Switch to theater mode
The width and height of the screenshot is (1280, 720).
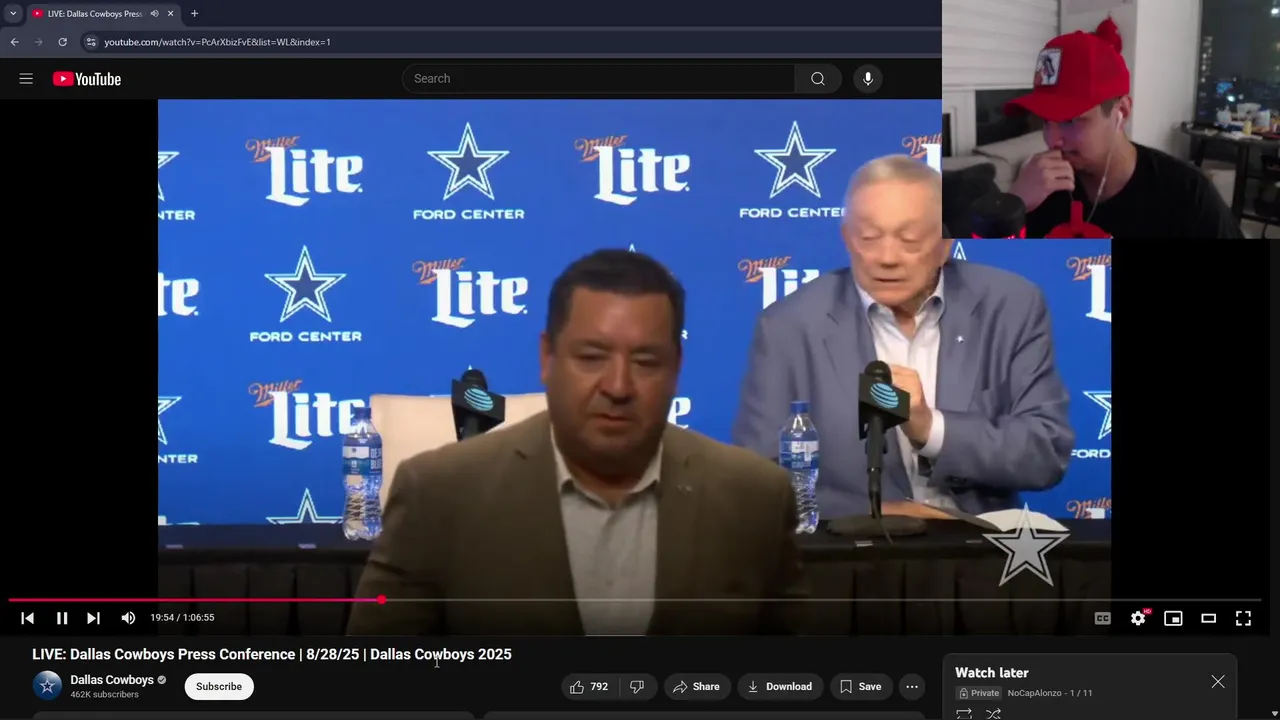pos(1208,618)
